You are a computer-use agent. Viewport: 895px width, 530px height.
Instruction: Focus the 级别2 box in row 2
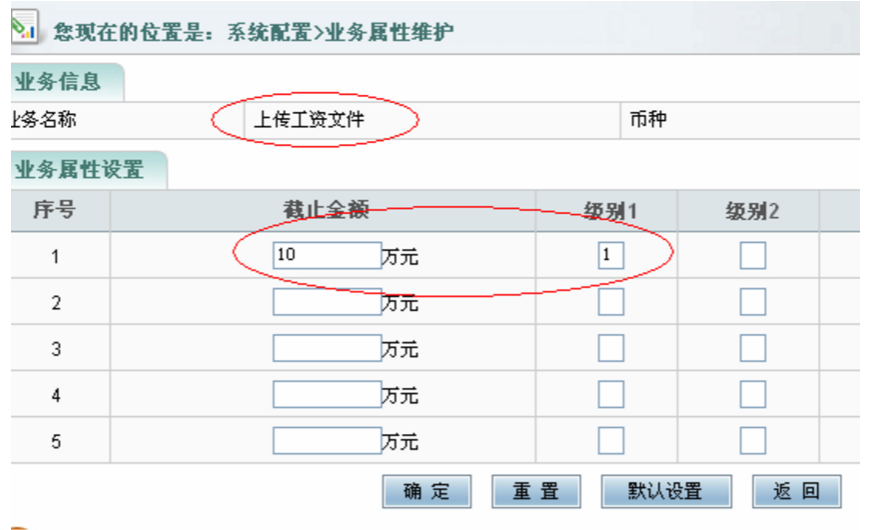753,302
